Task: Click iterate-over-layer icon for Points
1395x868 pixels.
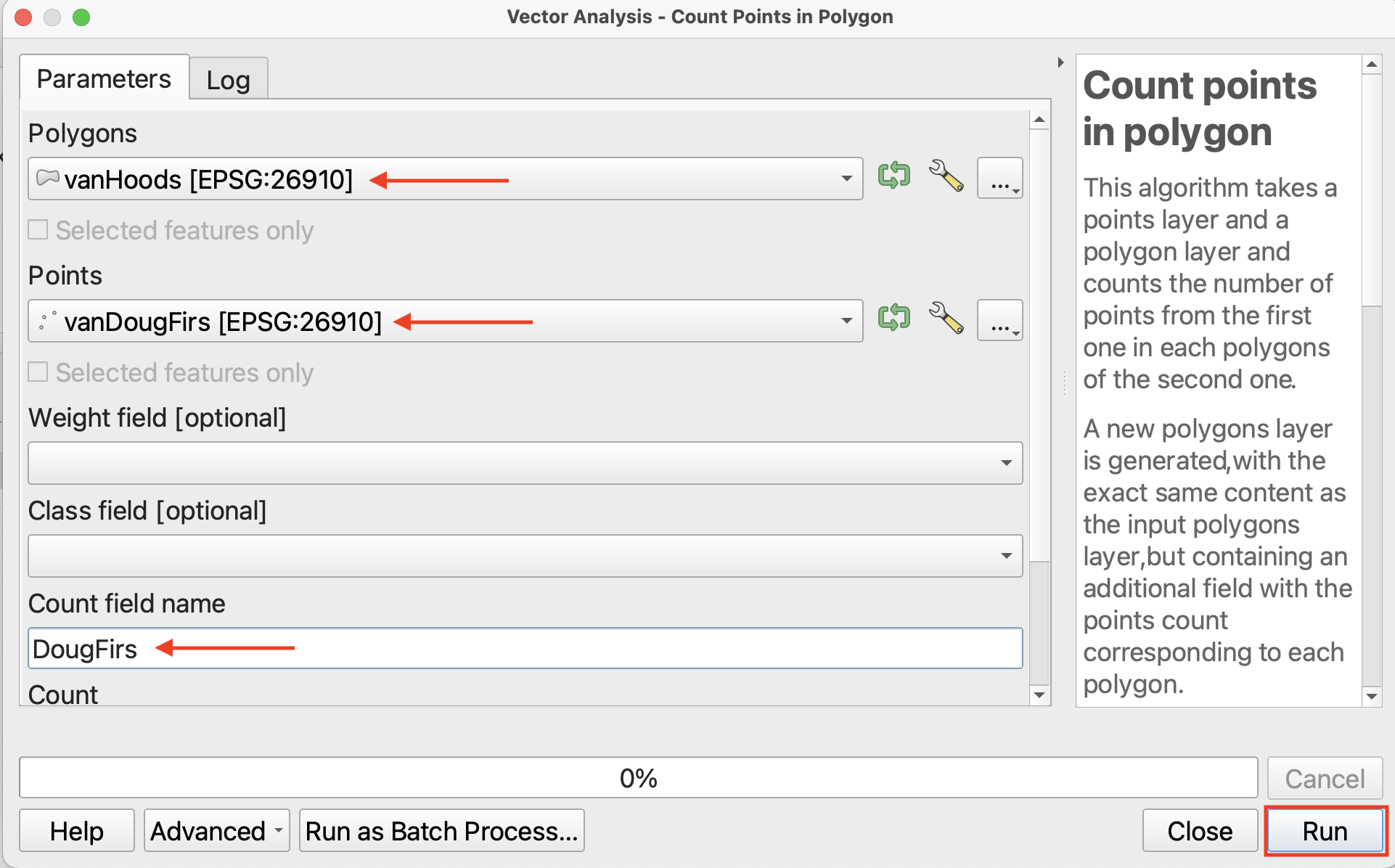Action: pos(893,319)
